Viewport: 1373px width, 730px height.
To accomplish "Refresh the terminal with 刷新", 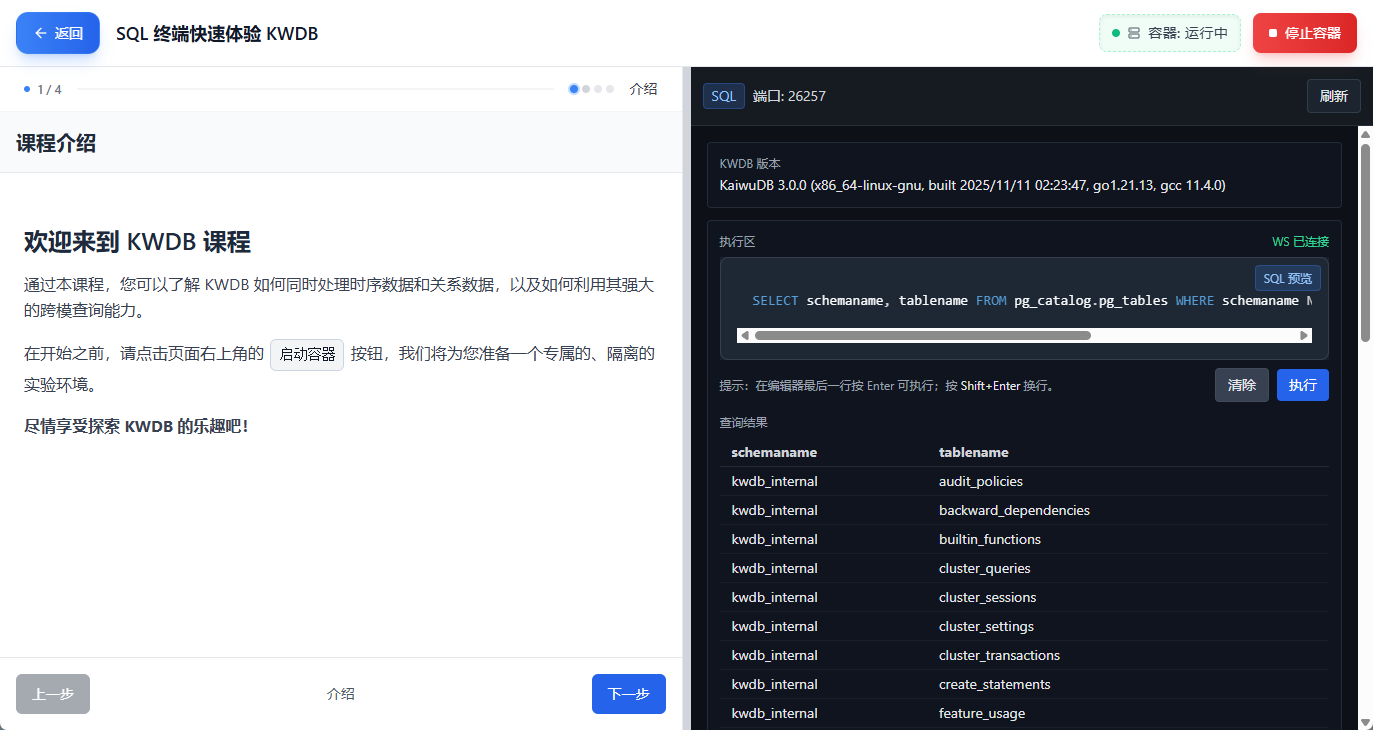I will 1334,96.
